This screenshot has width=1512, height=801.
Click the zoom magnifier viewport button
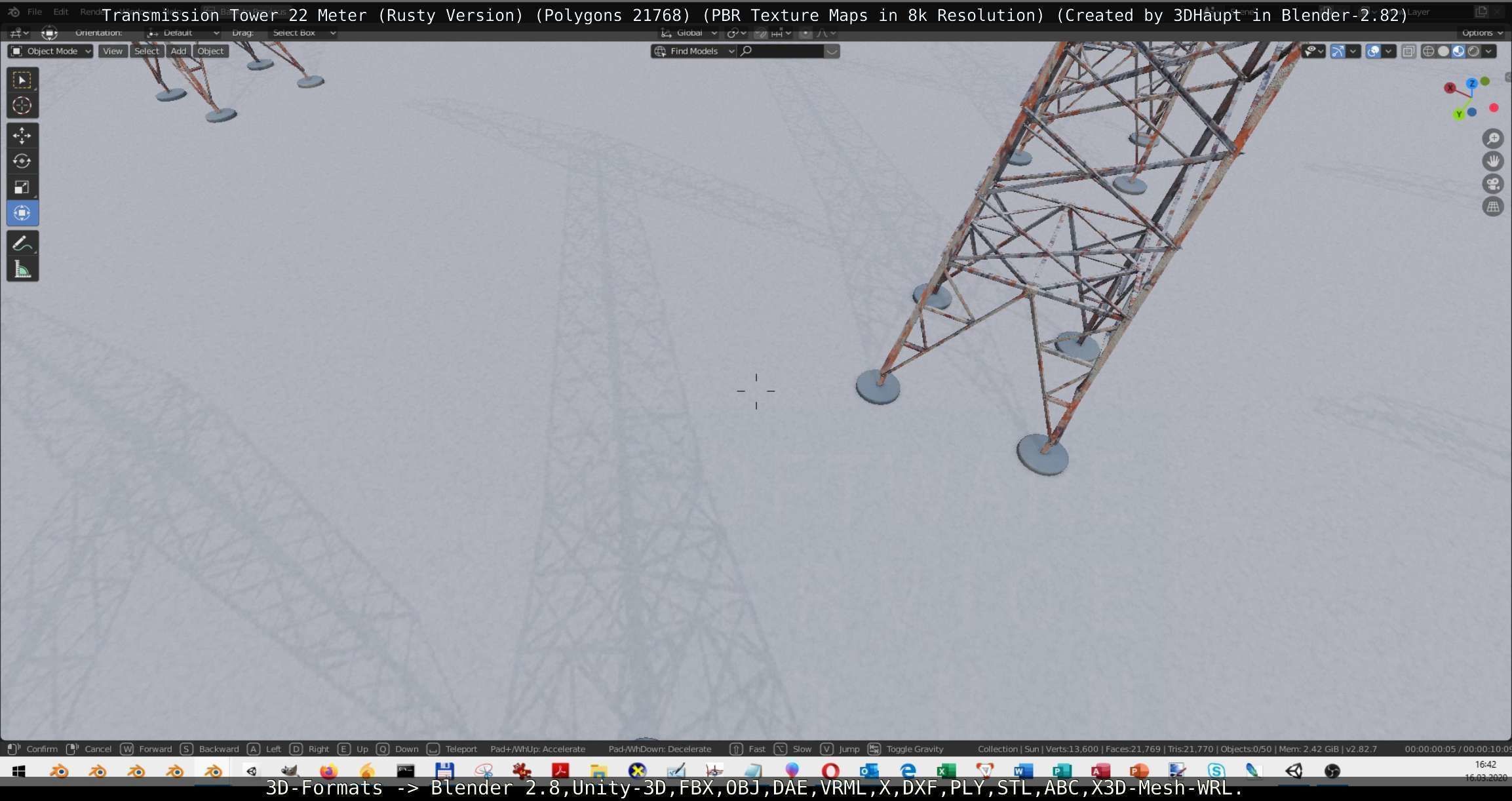1493,138
